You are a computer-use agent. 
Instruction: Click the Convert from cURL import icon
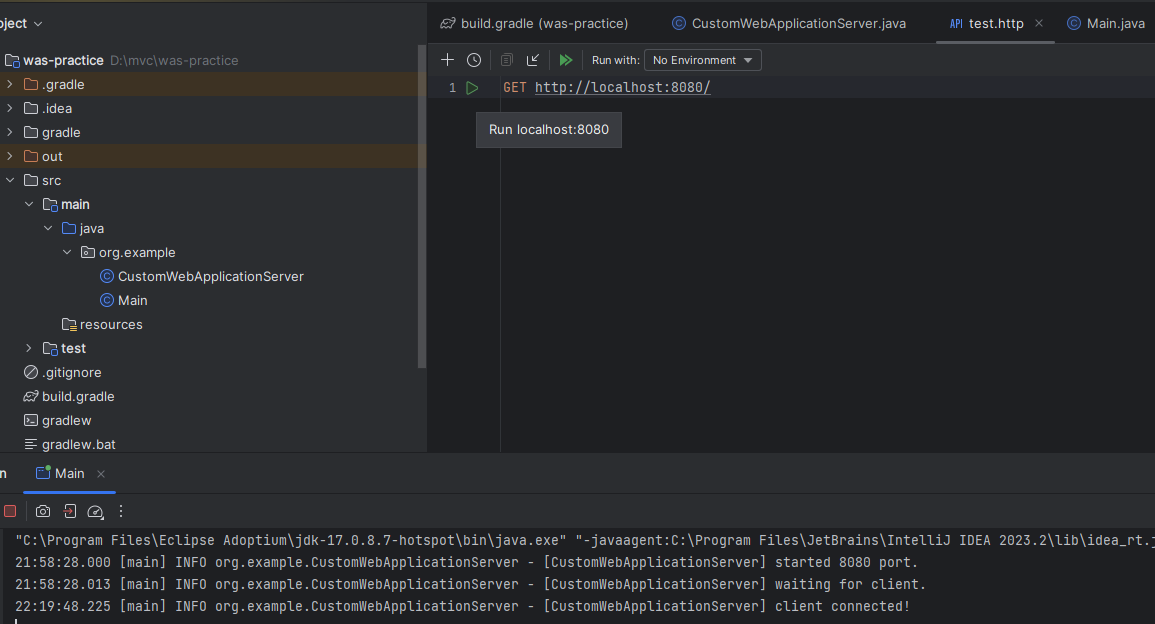click(533, 60)
